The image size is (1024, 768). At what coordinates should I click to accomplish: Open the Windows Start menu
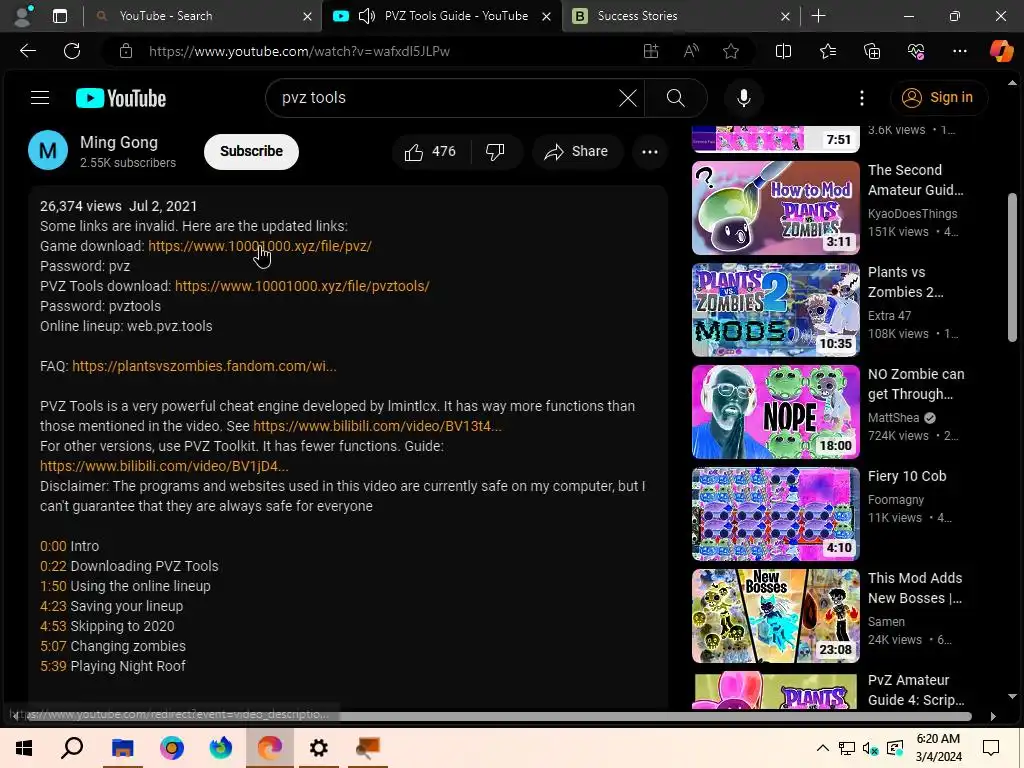coord(24,748)
